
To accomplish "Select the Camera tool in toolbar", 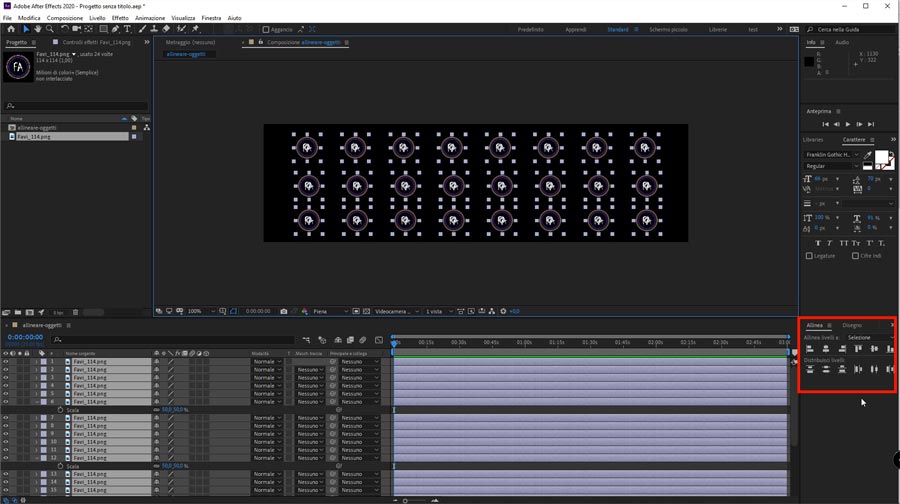I will pyautogui.click(x=76, y=29).
